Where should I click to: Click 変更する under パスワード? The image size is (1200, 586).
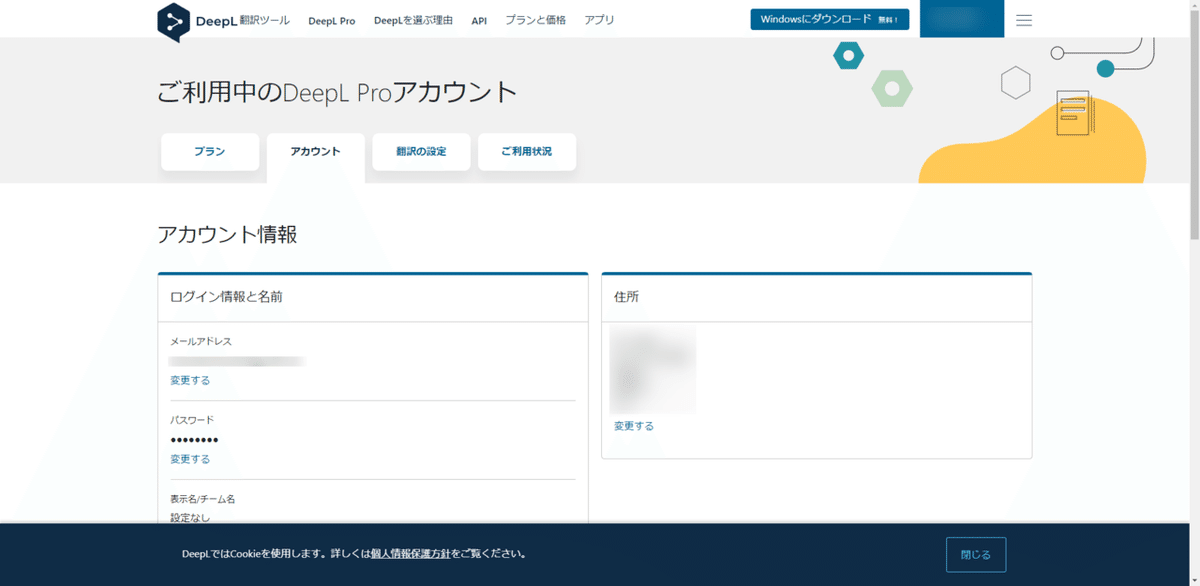pos(190,459)
